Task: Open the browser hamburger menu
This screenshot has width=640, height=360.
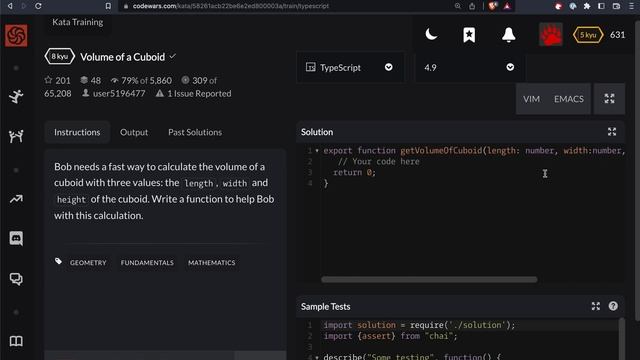Action: pyautogui.click(x=631, y=6)
